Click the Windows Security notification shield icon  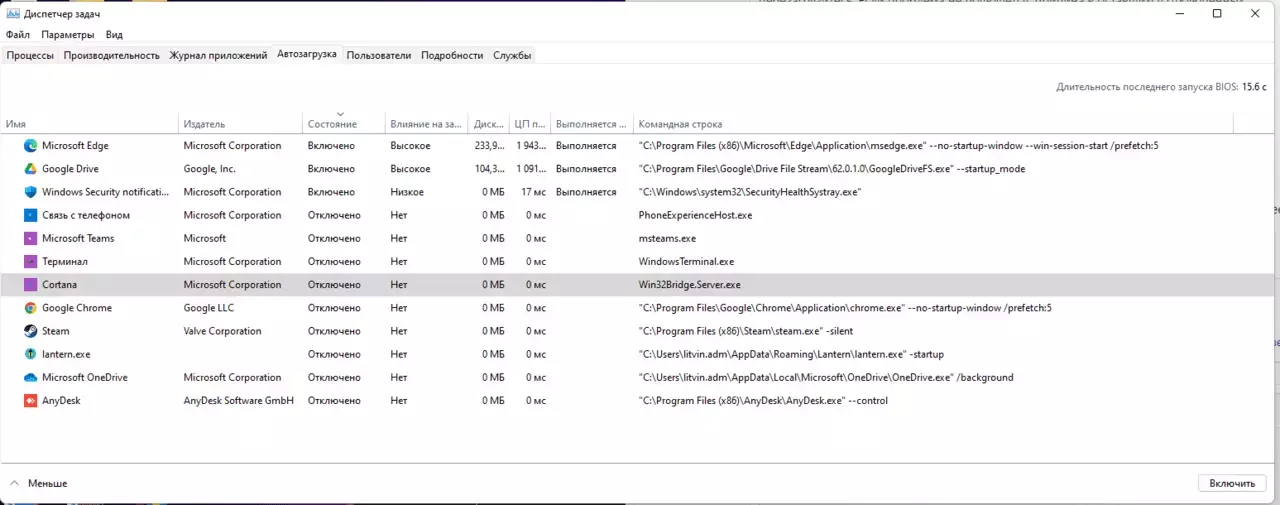click(x=31, y=192)
